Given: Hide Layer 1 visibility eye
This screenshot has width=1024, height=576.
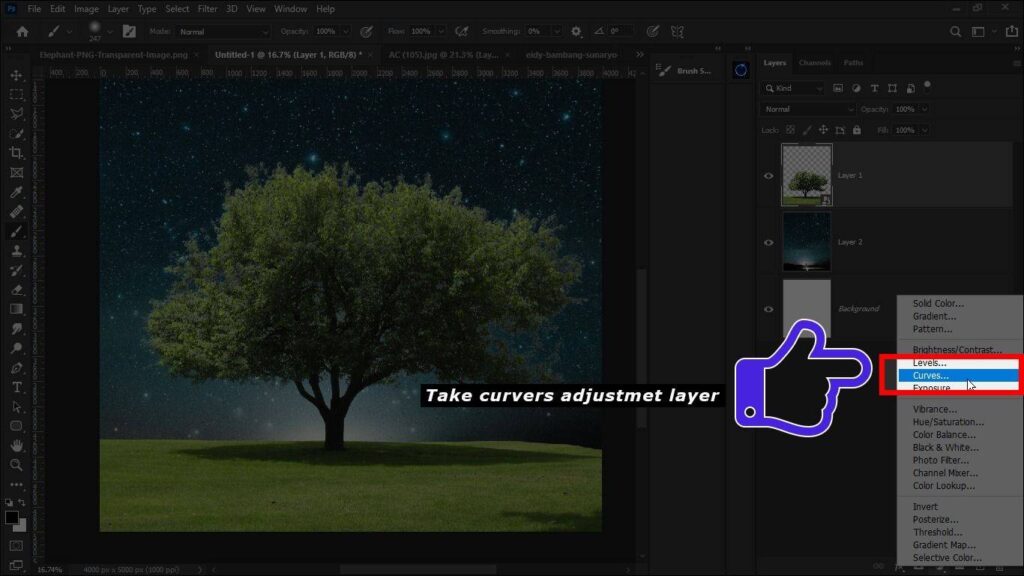Looking at the screenshot, I should click(769, 176).
